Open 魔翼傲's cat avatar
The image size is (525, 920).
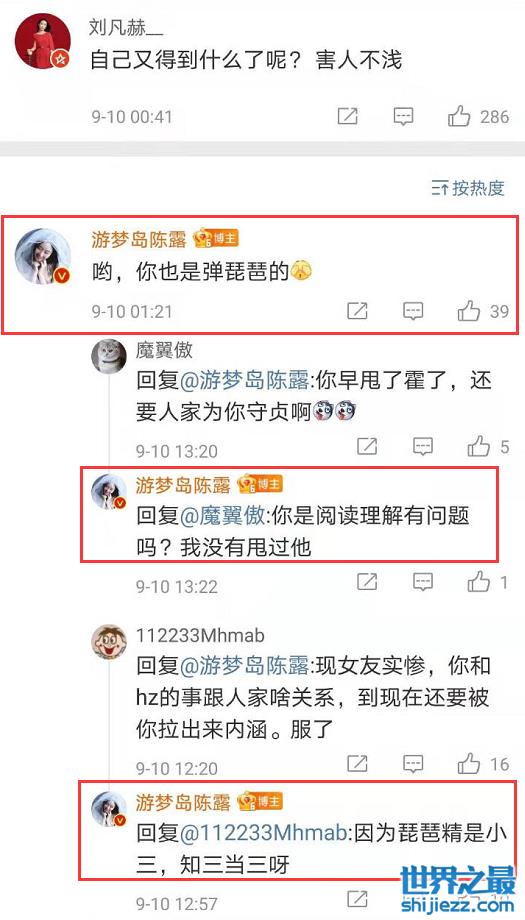pyautogui.click(x=109, y=356)
